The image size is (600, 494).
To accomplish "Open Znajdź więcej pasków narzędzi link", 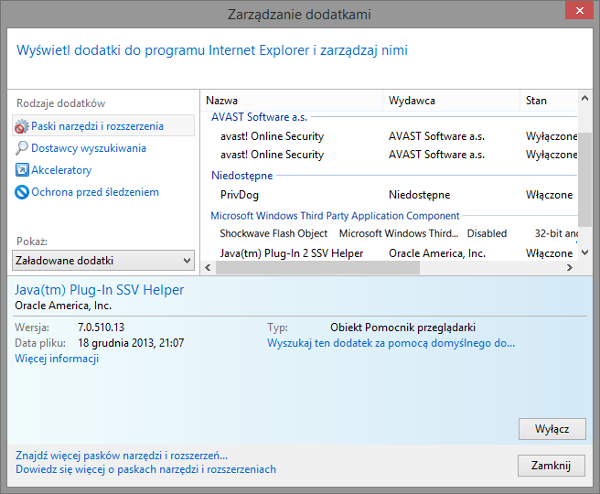I will 121,456.
